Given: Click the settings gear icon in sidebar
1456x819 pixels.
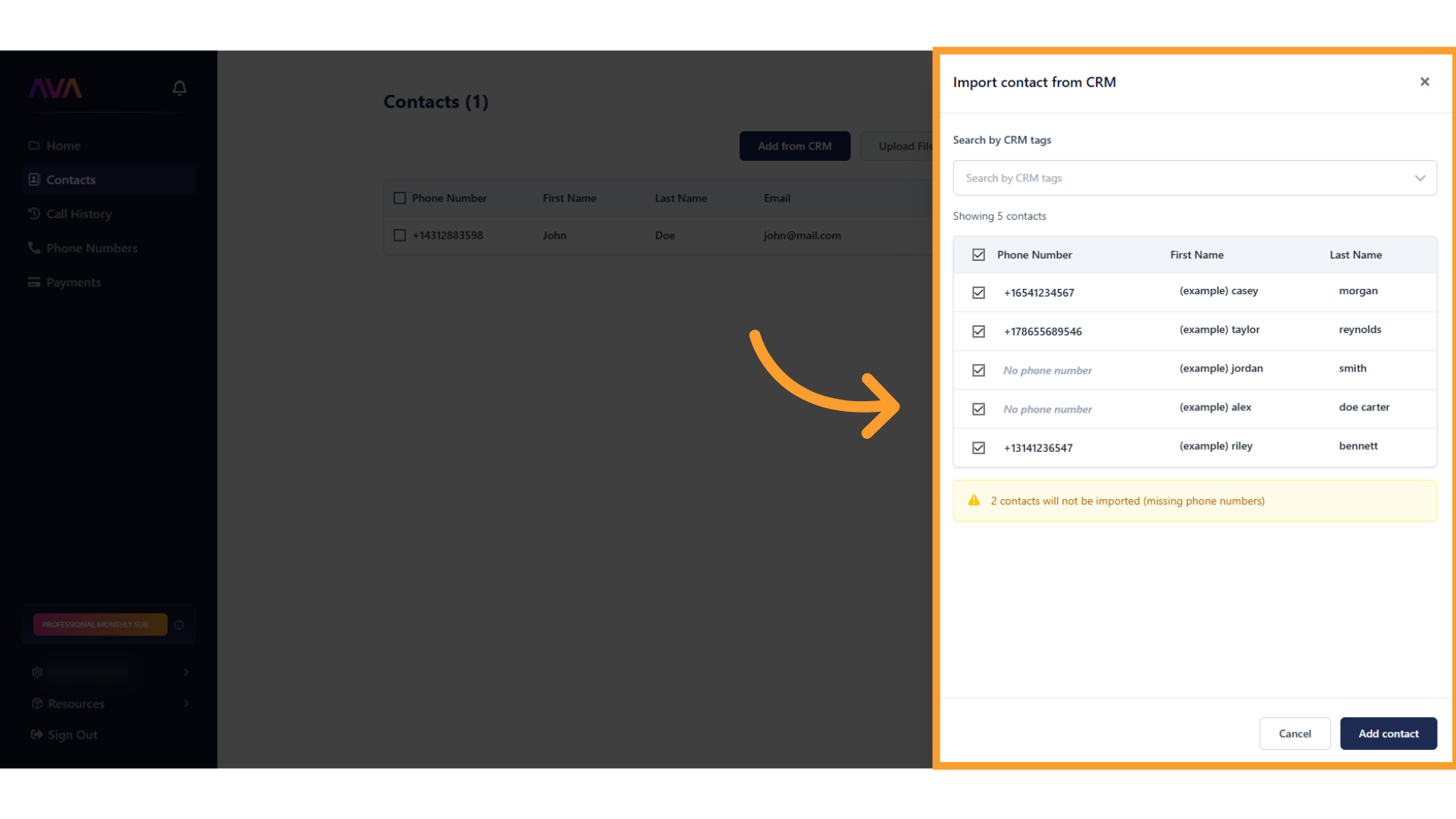Looking at the screenshot, I should 37,673.
